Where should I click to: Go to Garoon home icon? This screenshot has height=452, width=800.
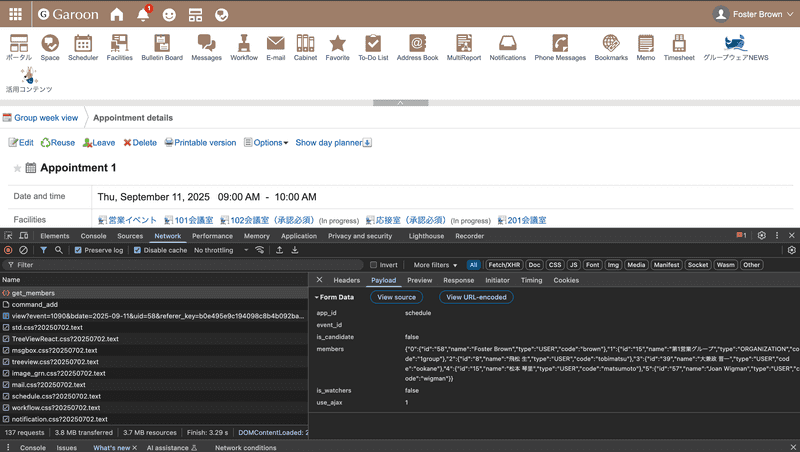tap(117, 15)
